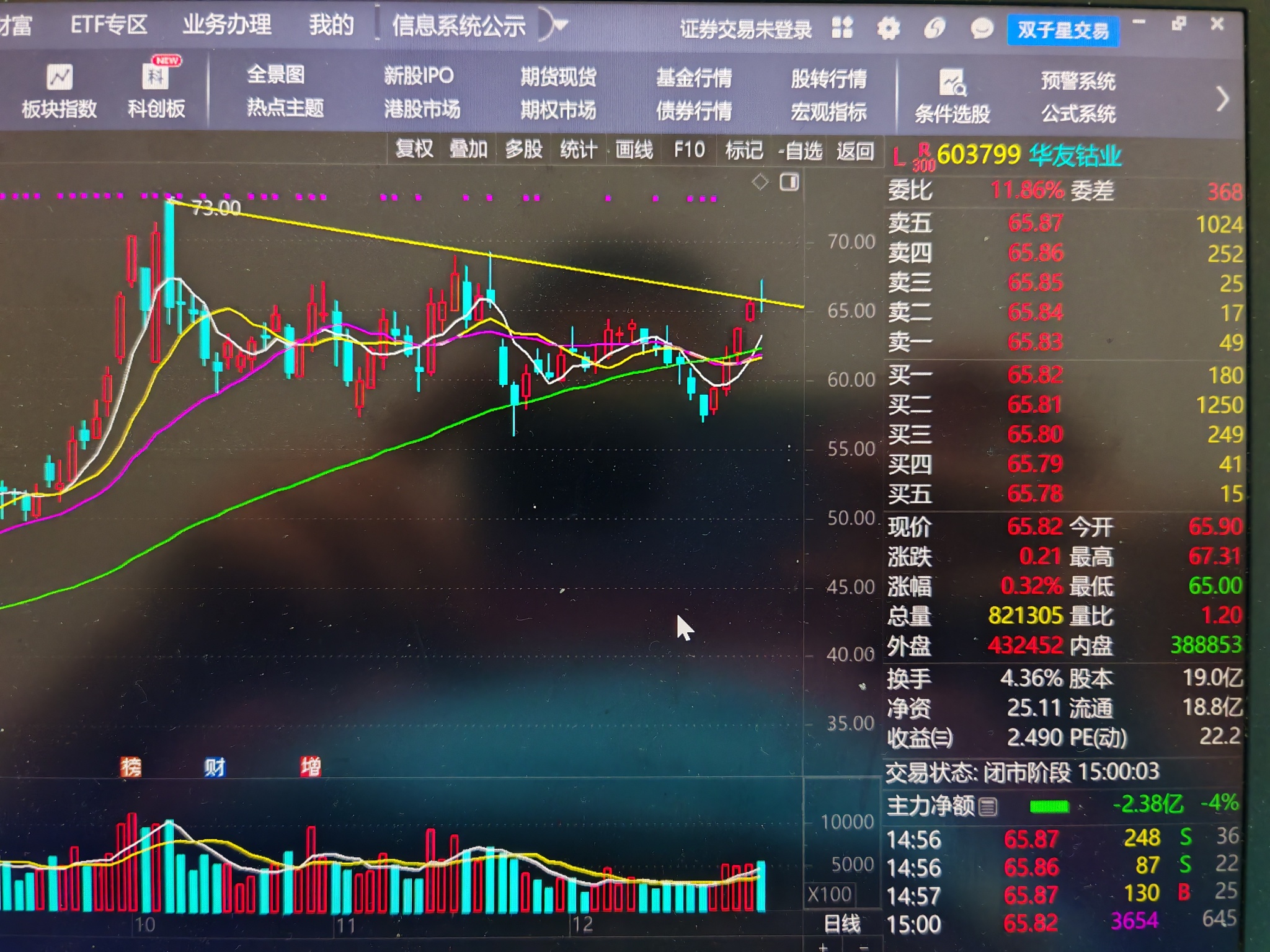Open the ETF专区 menu

[x=109, y=25]
